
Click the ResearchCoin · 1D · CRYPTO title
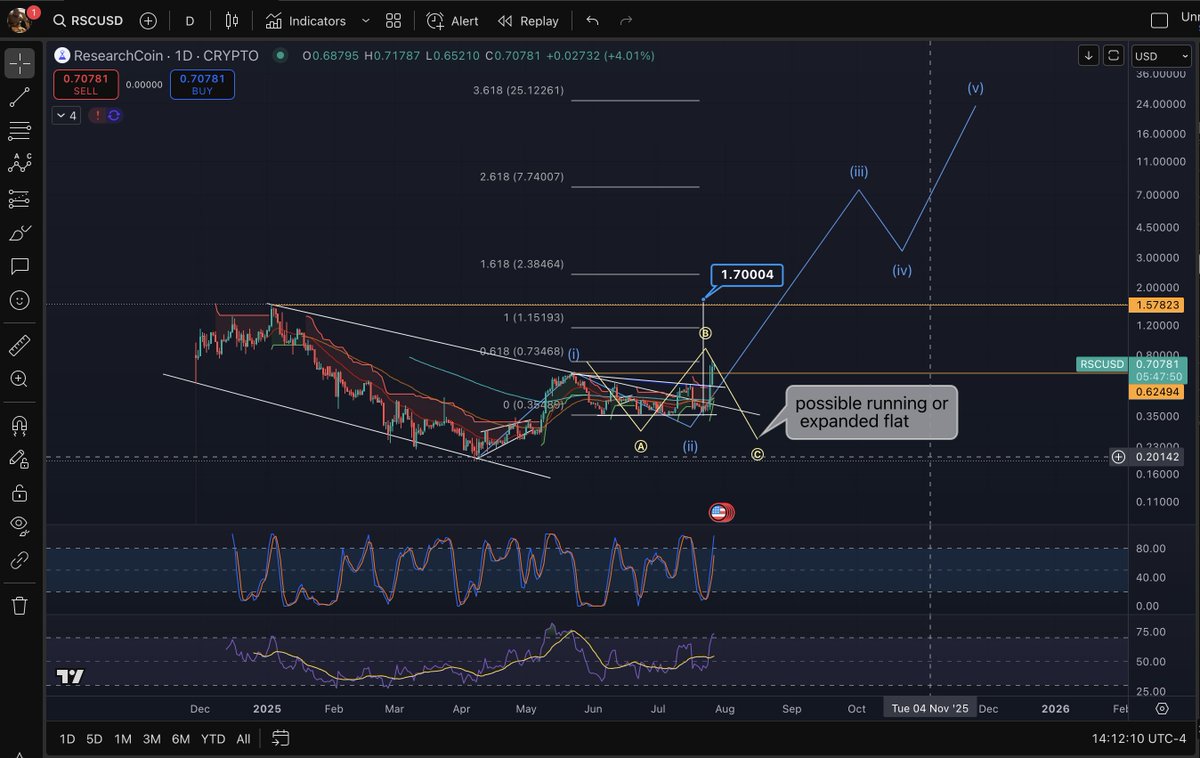pos(167,56)
